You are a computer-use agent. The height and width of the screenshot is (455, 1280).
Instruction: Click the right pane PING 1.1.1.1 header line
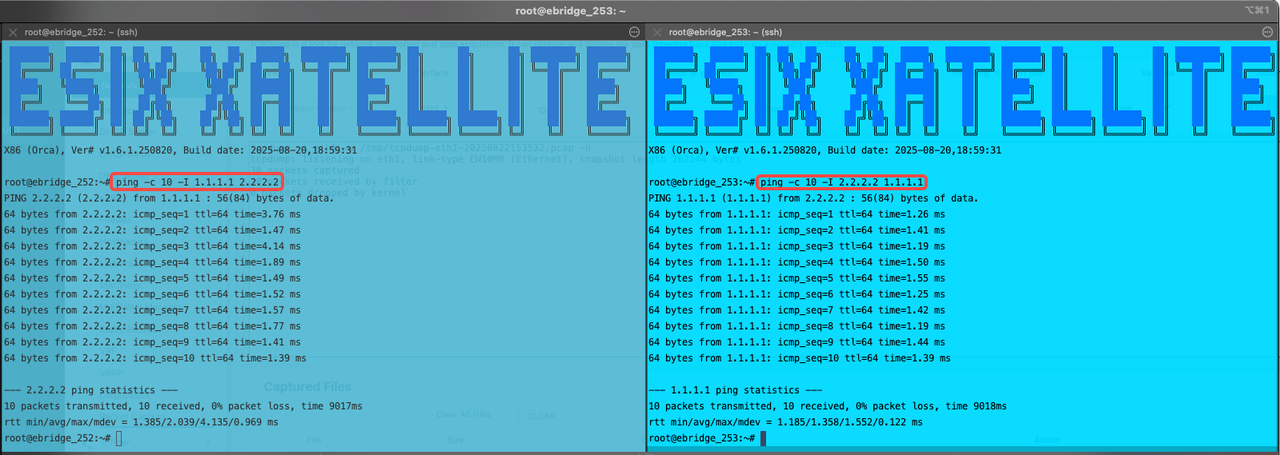pos(813,199)
